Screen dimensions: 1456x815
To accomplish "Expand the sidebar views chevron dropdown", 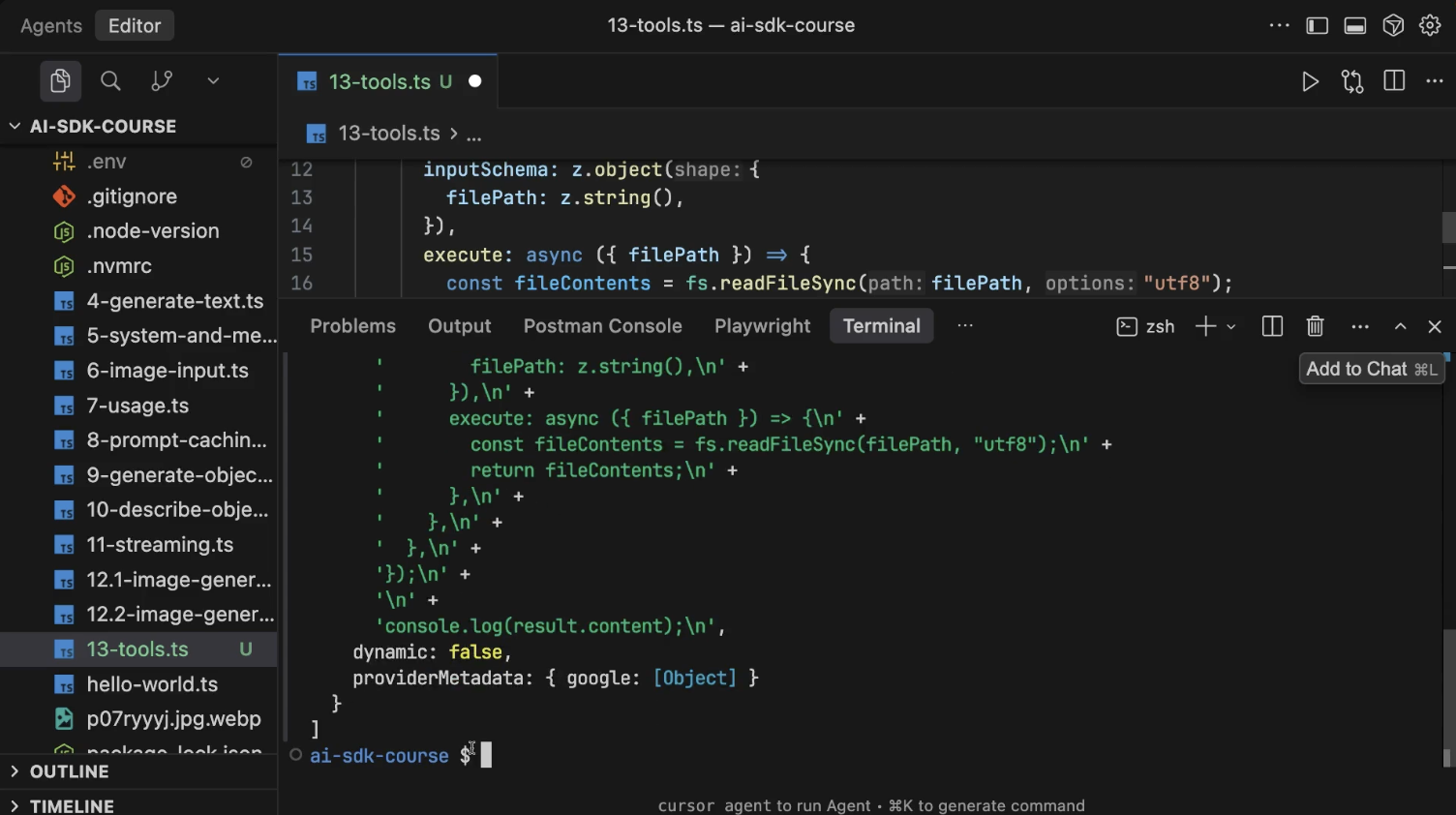I will [213, 81].
